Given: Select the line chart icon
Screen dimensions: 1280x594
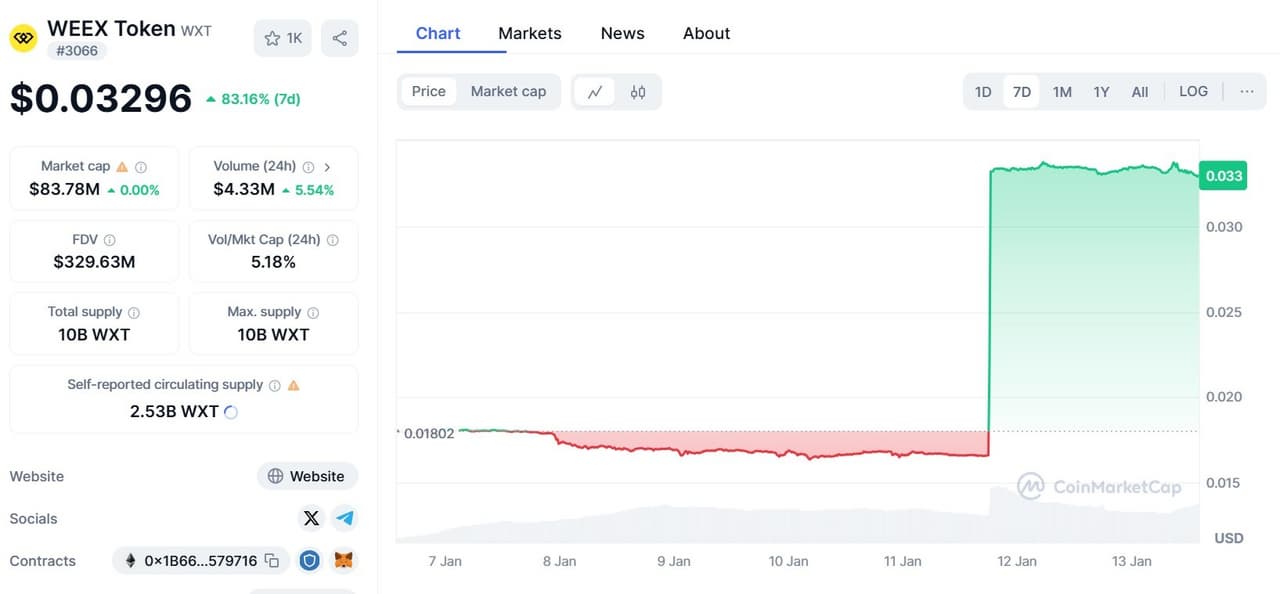Looking at the screenshot, I should pyautogui.click(x=595, y=91).
